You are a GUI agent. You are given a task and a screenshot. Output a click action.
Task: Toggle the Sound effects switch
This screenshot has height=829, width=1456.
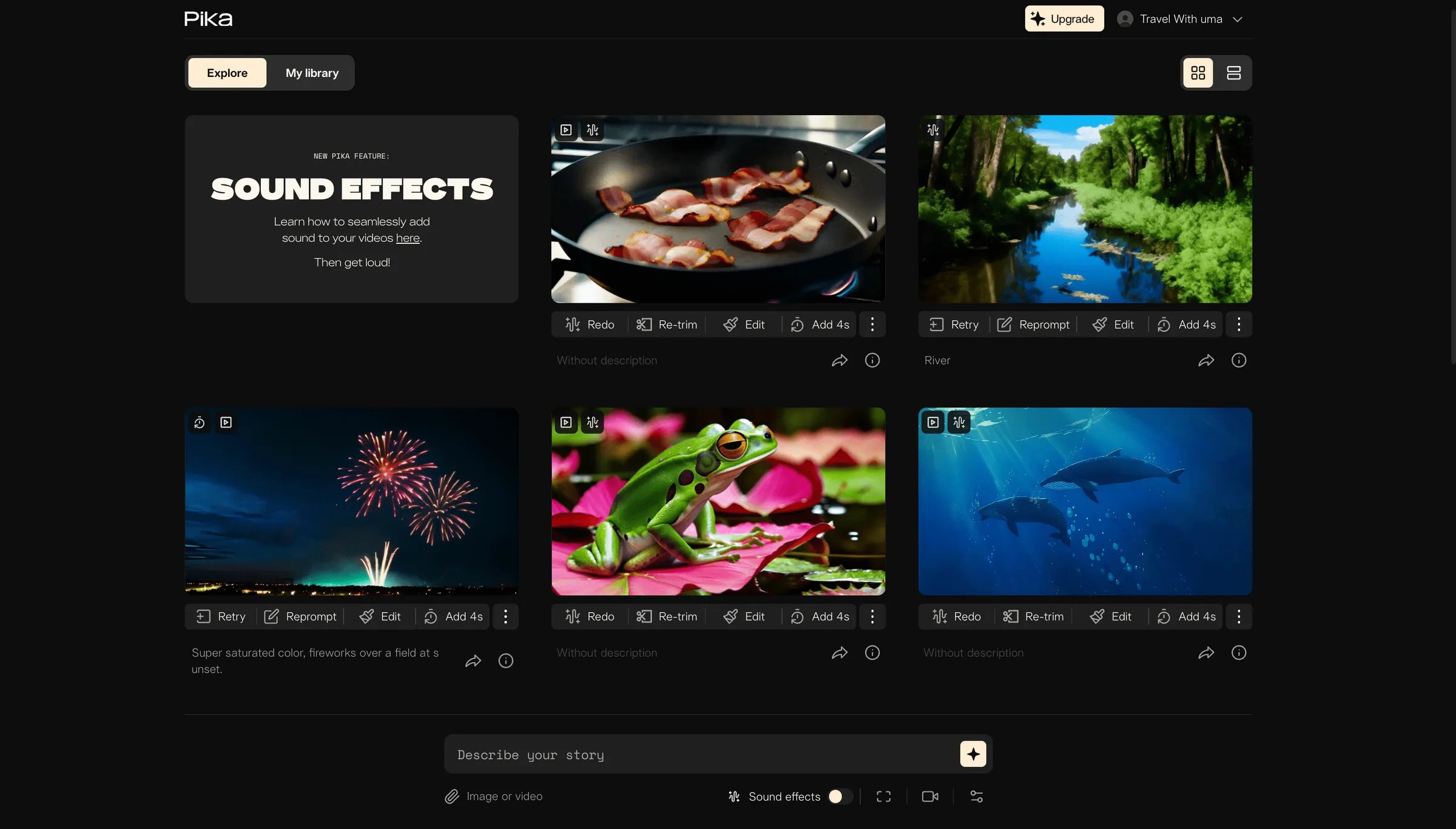[840, 796]
